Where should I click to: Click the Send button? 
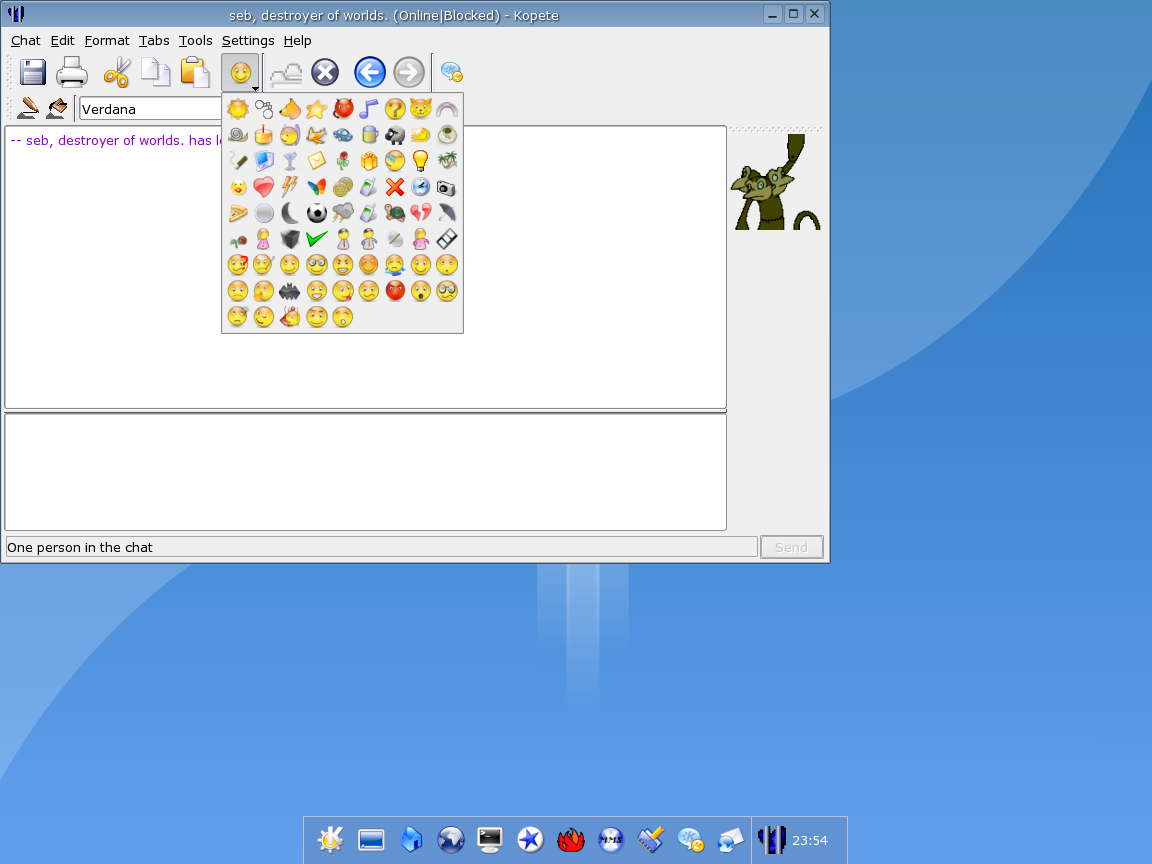(x=791, y=547)
